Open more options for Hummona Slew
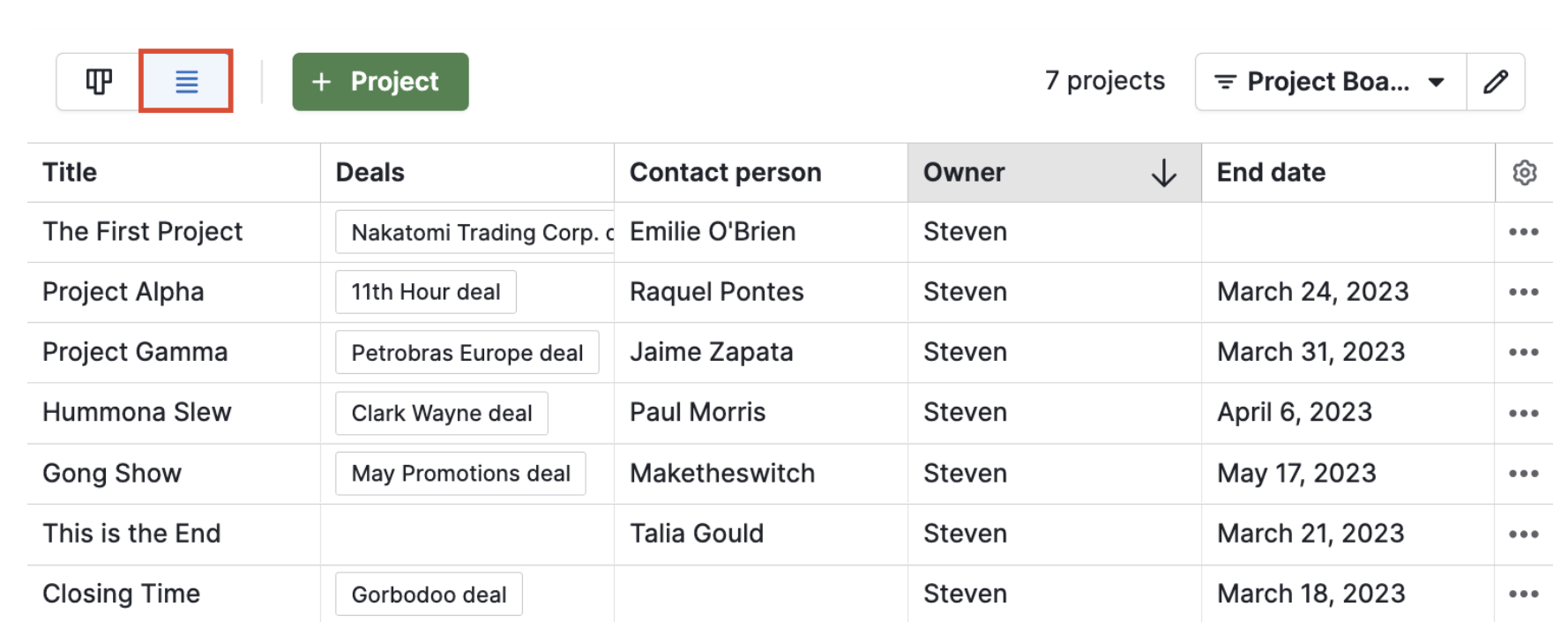The width and height of the screenshot is (1568, 644). 1523,413
